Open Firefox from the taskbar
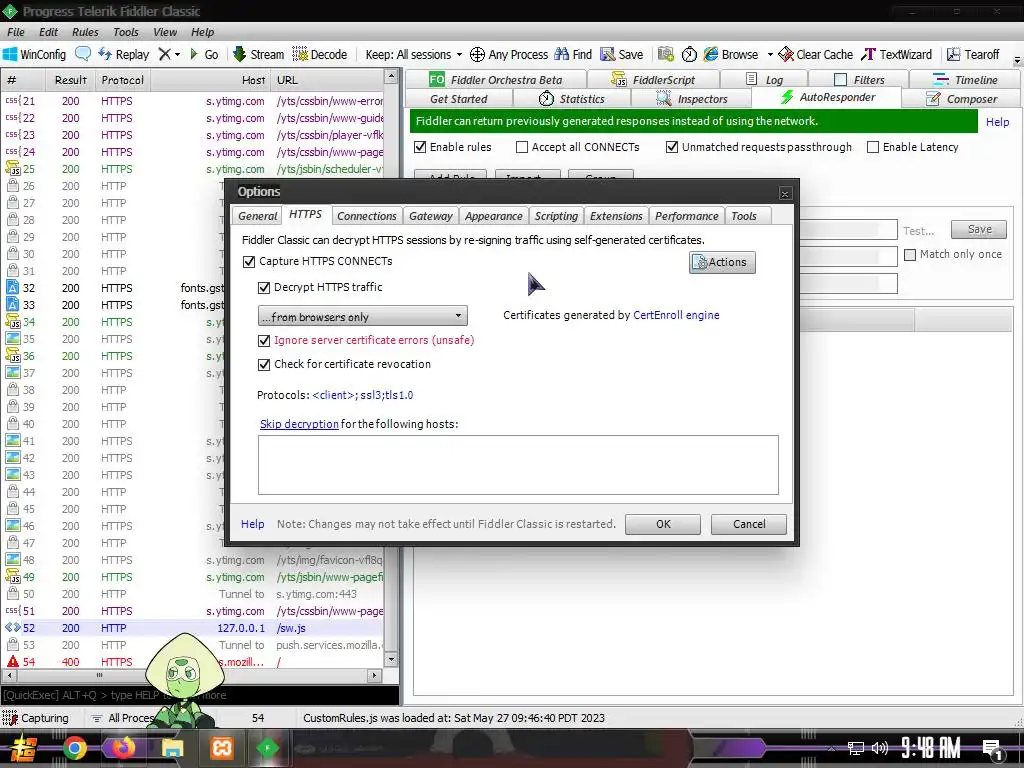 tap(123, 748)
